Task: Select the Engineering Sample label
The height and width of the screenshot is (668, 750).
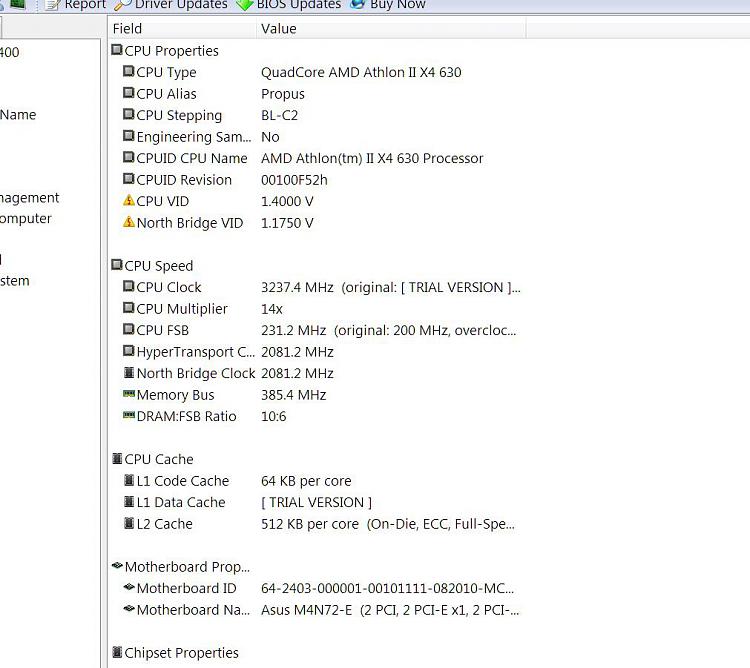Action: [x=194, y=137]
